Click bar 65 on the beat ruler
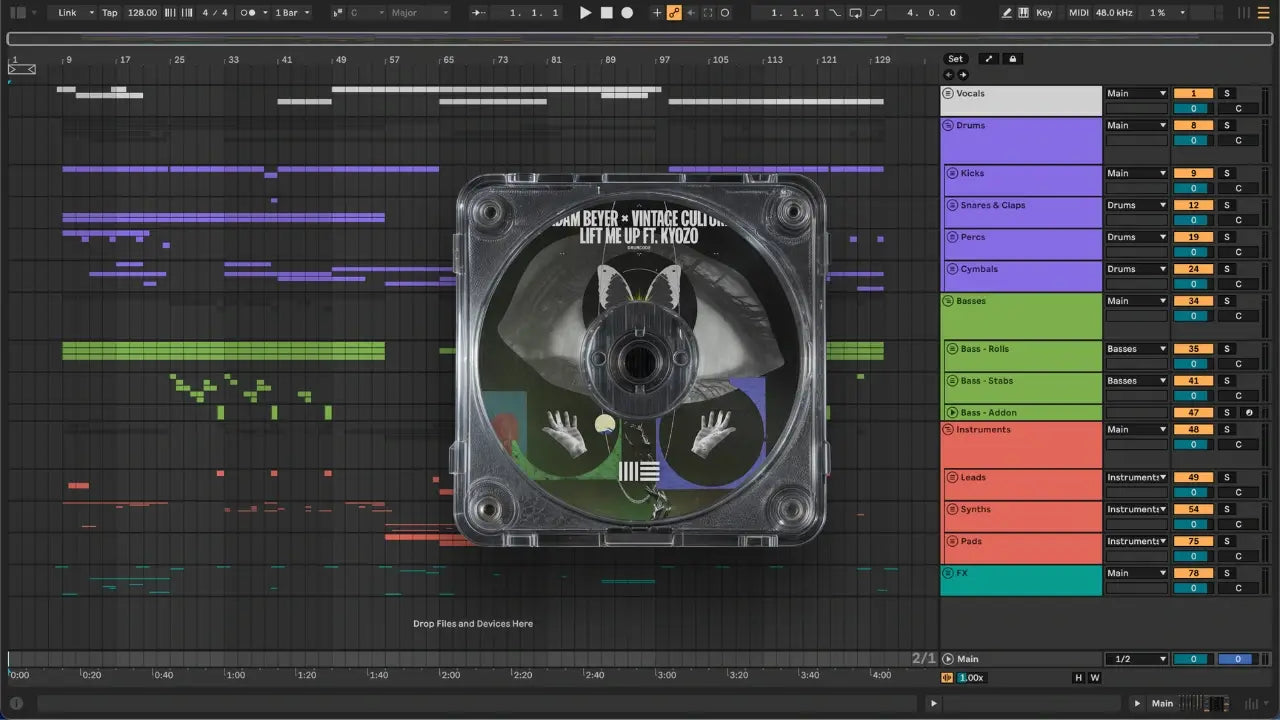Viewport: 1280px width, 720px height. coord(448,60)
